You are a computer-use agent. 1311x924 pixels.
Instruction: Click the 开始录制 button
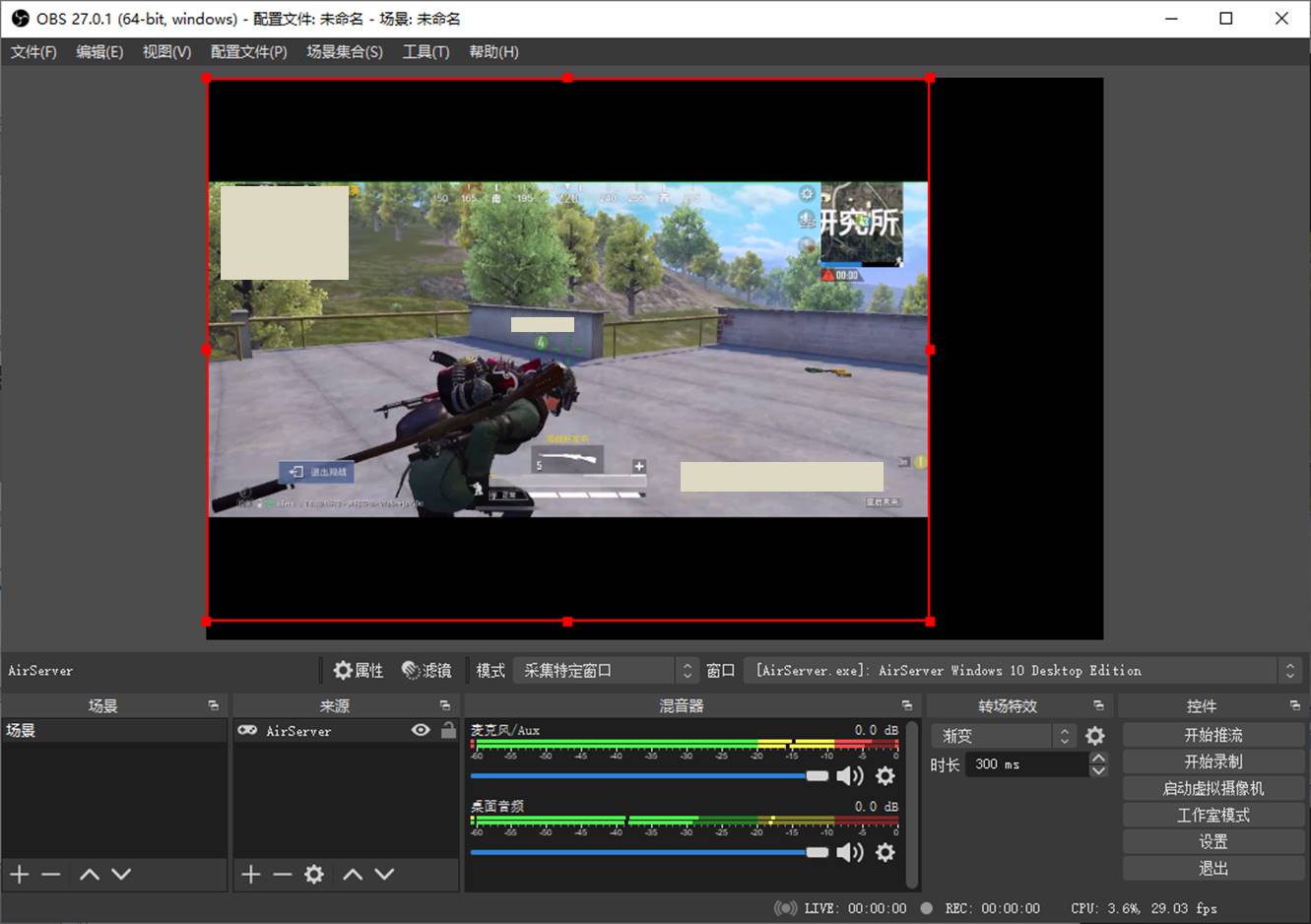point(1213,762)
